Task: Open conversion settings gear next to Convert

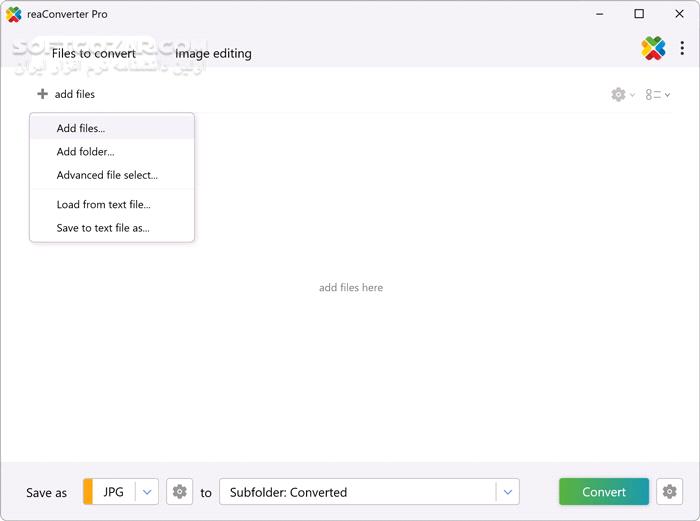Action: coord(669,492)
